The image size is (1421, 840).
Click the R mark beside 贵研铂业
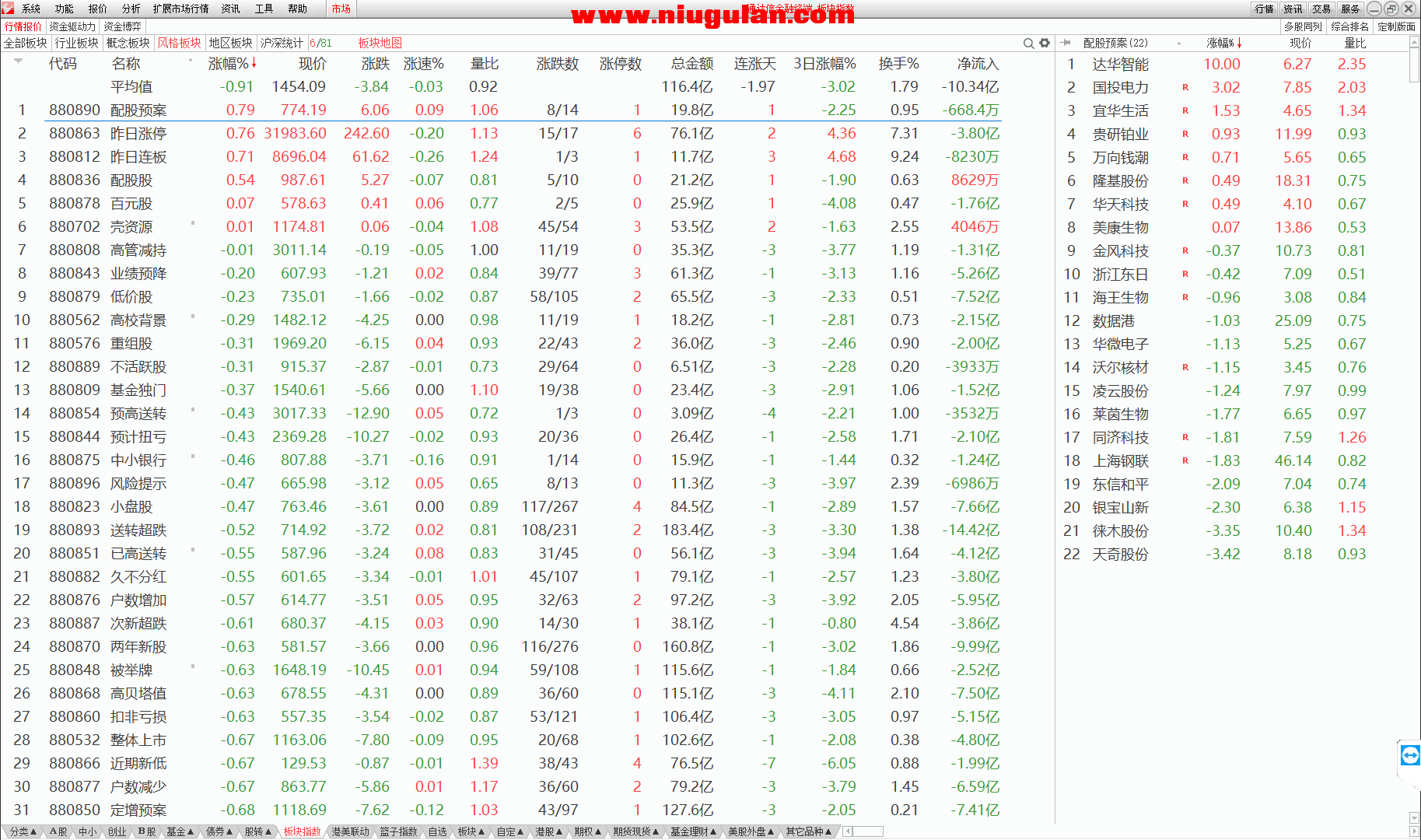1185,134
